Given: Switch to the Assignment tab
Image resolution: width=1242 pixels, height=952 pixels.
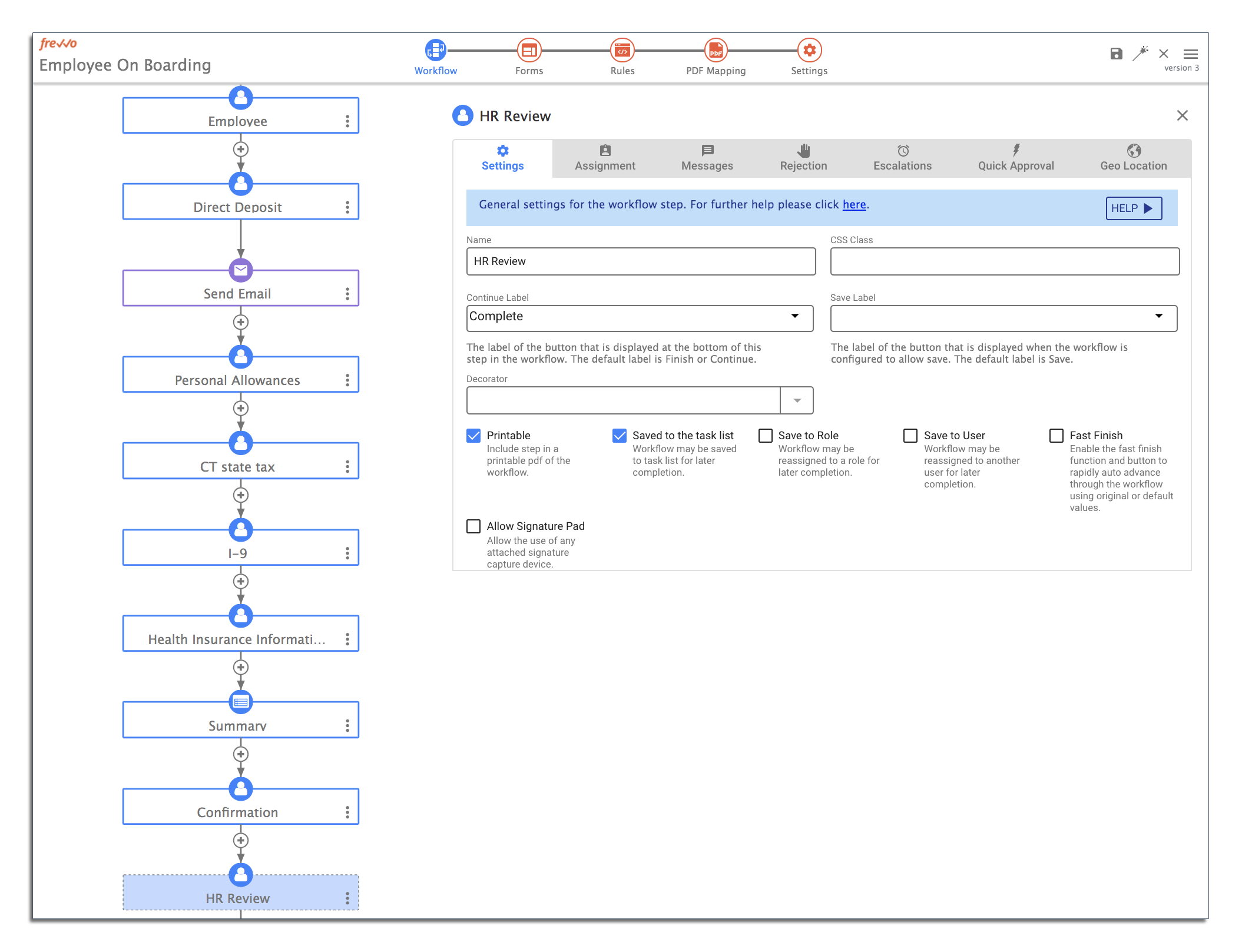Looking at the screenshot, I should (605, 158).
